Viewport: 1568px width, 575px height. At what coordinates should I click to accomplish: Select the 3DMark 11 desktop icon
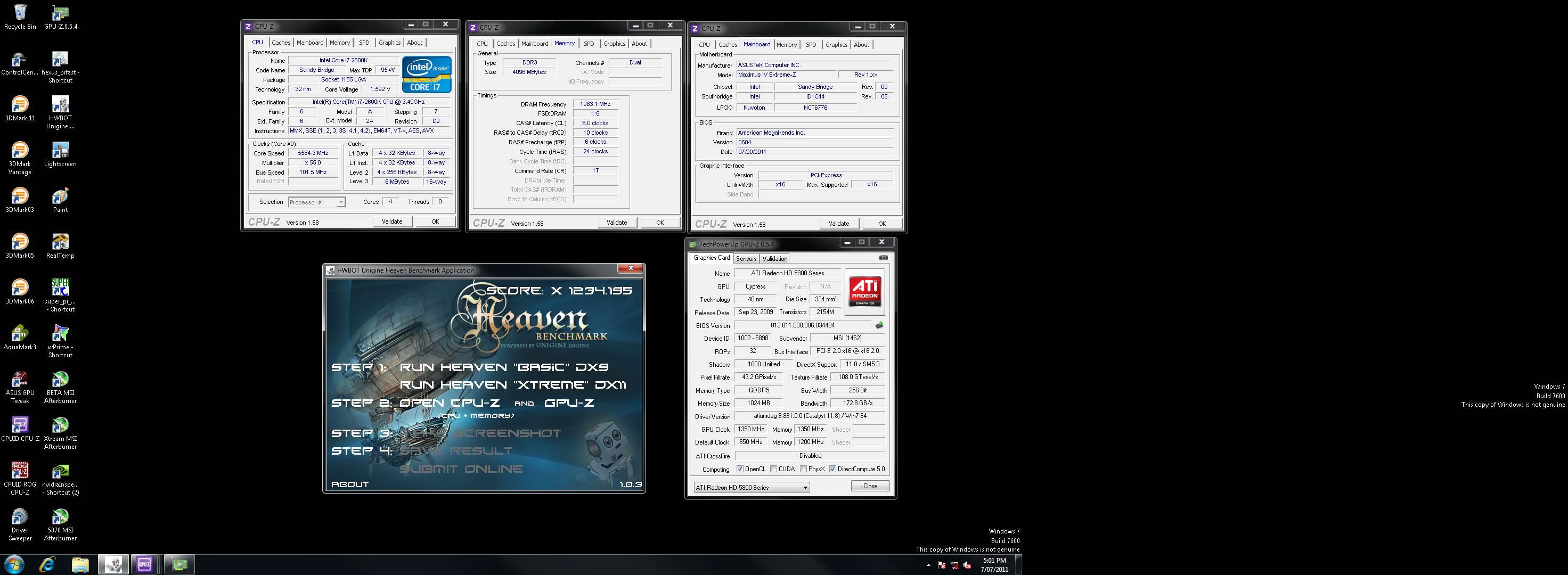[x=20, y=108]
